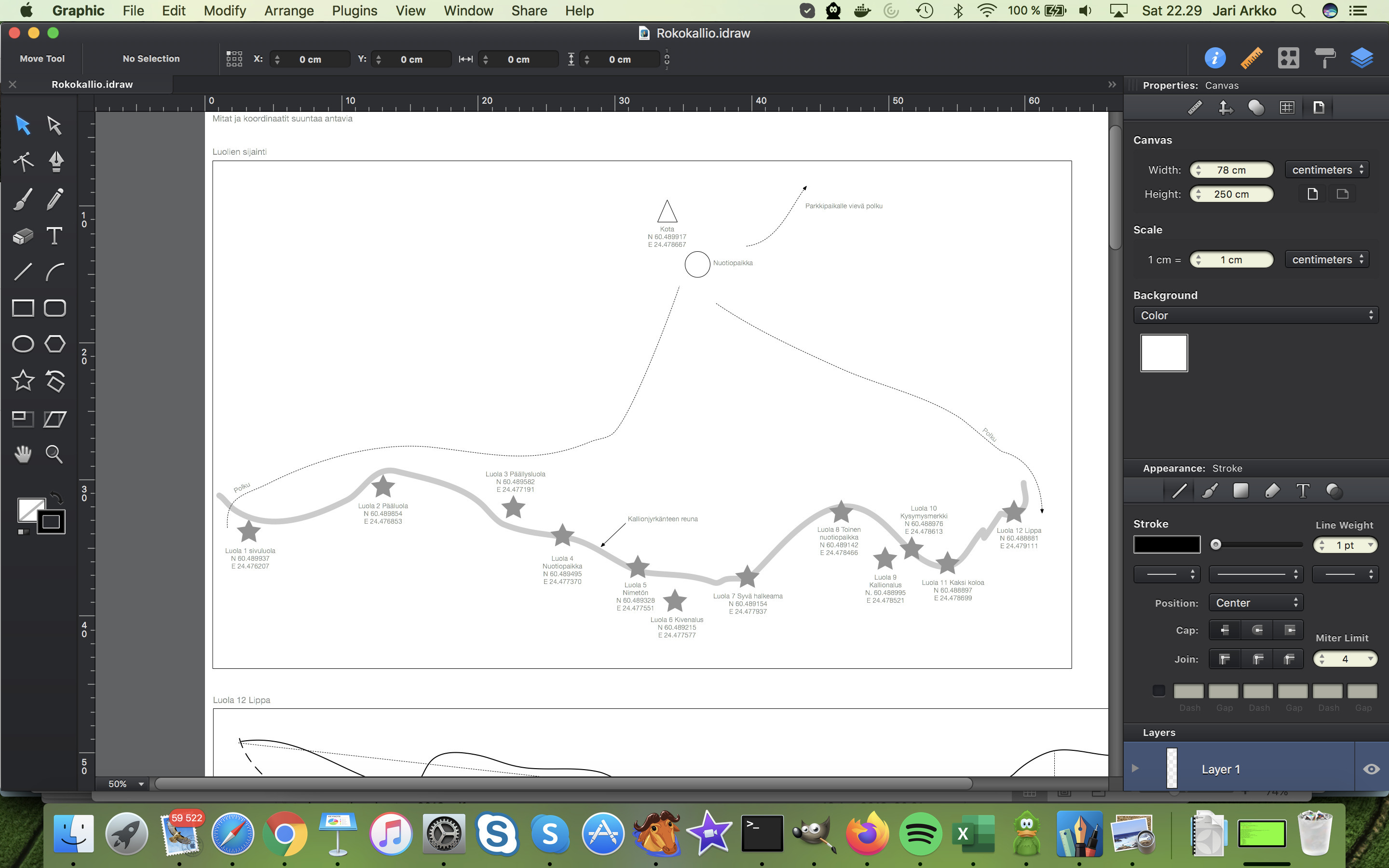Image resolution: width=1389 pixels, height=868 pixels.
Task: Pick the Rounded Rectangle tool
Action: pyautogui.click(x=54, y=308)
